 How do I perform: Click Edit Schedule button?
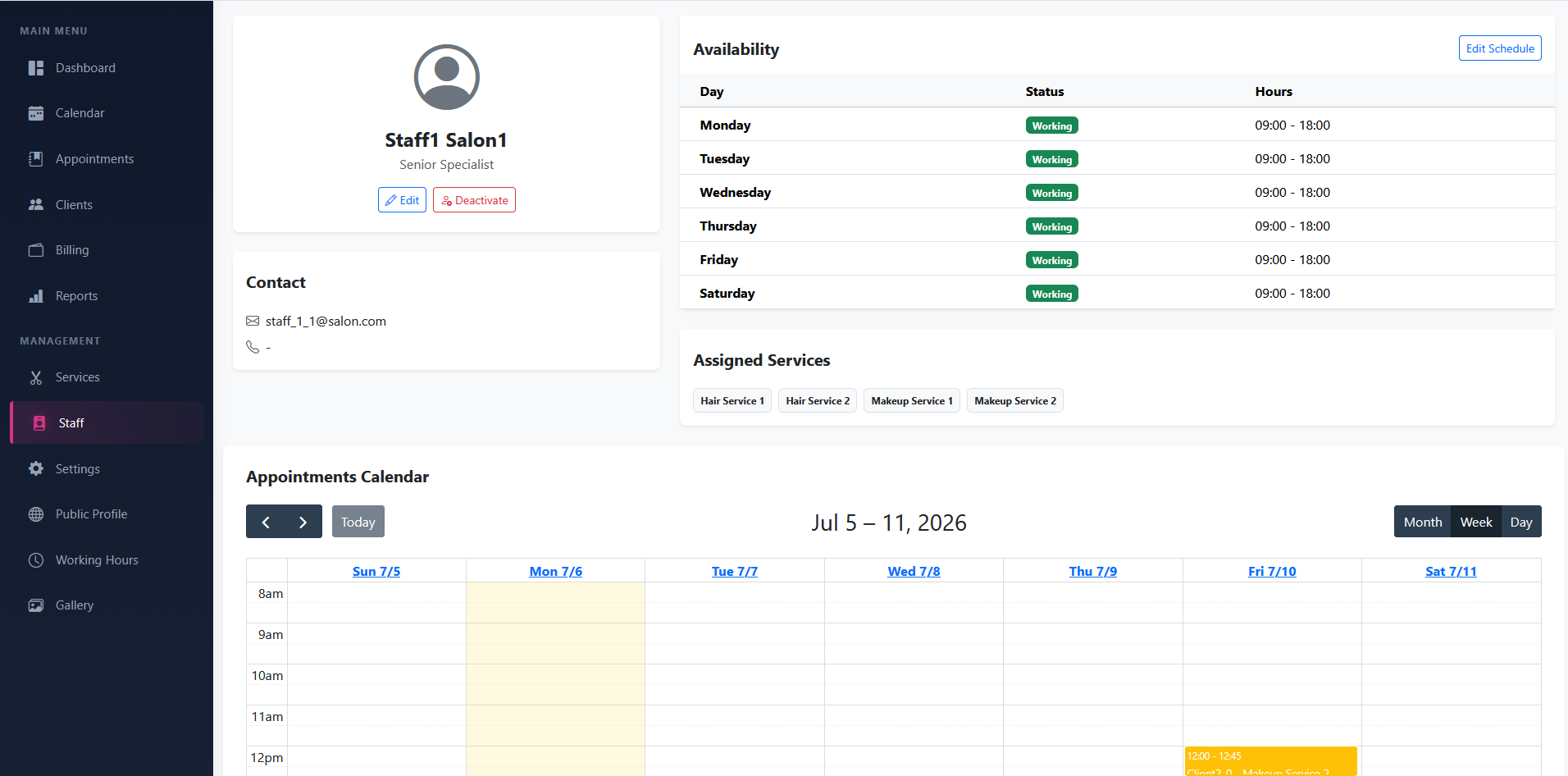click(1500, 48)
